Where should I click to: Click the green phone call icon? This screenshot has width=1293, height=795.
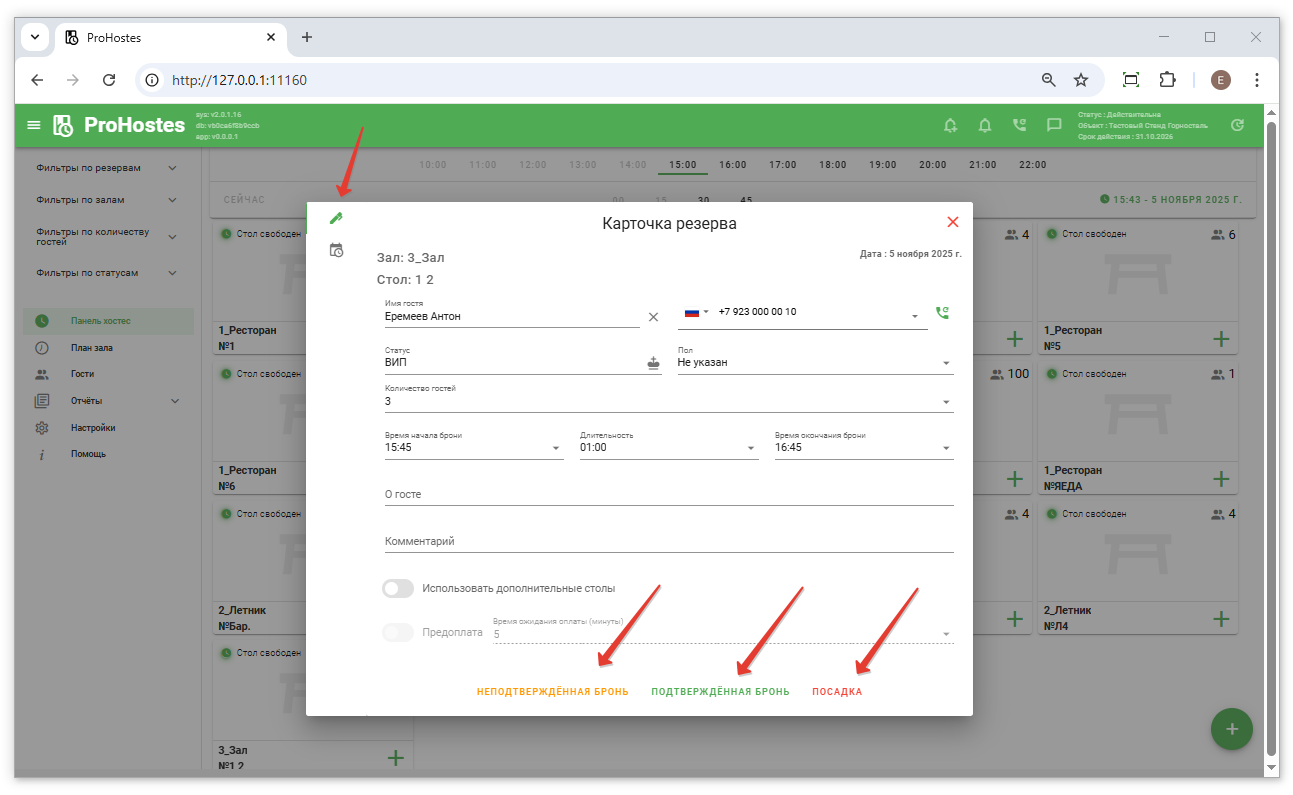click(x=941, y=313)
